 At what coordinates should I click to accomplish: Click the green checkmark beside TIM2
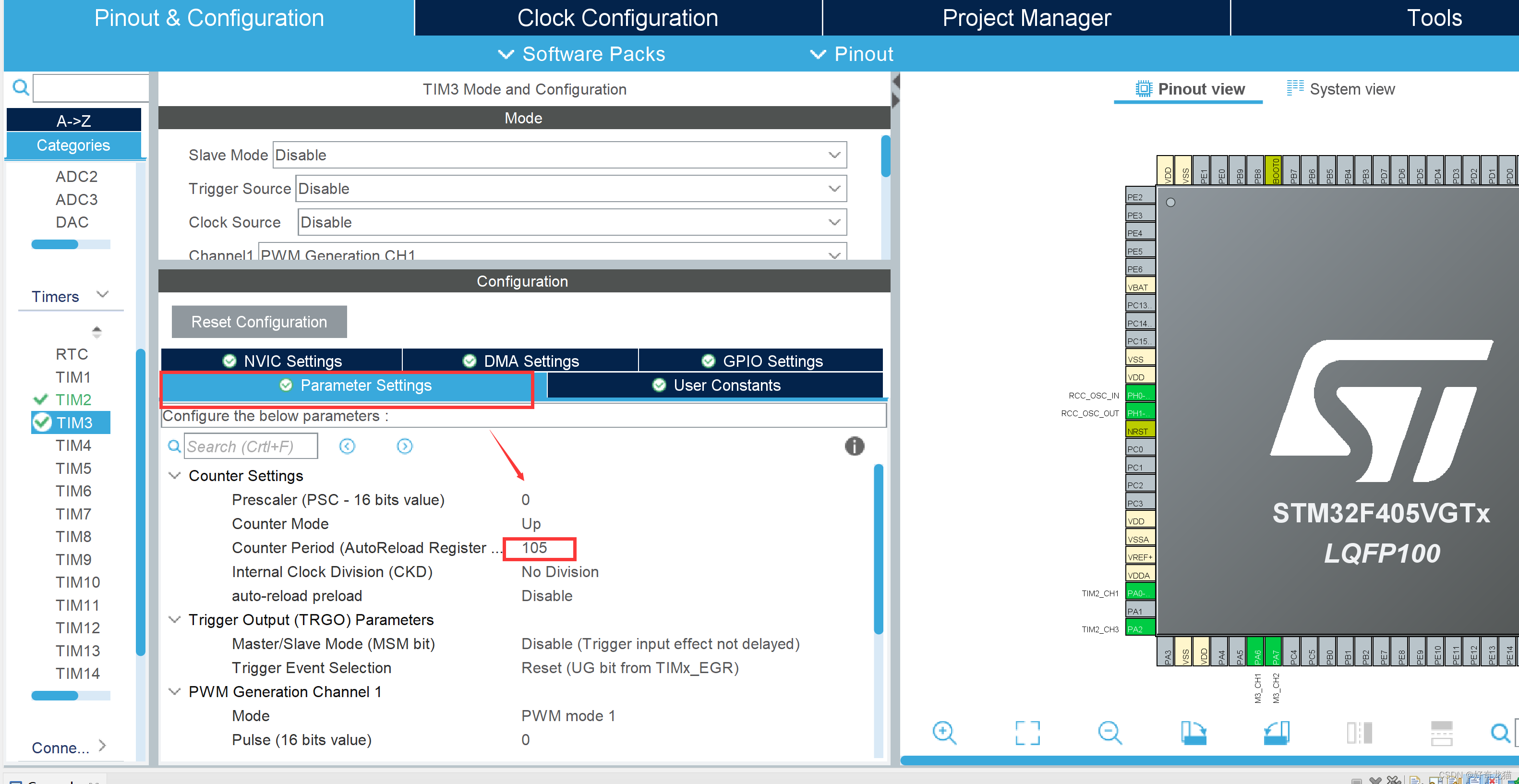point(41,399)
